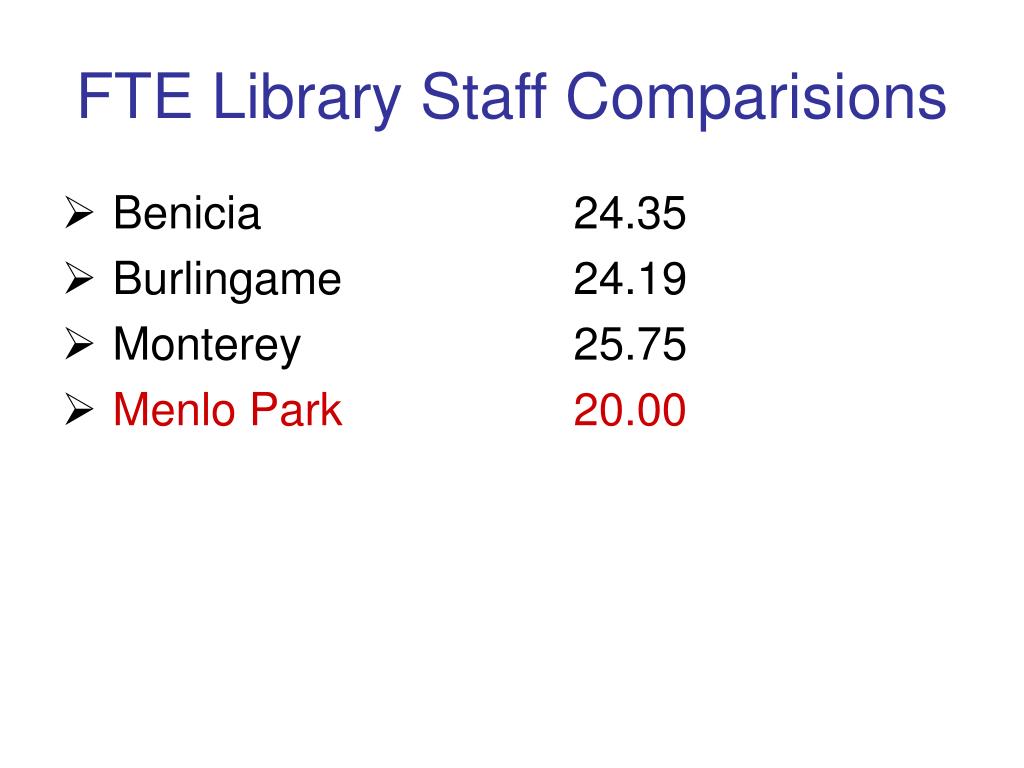1024x768 pixels.
Task: Click the Benicia text
Action: pos(187,213)
